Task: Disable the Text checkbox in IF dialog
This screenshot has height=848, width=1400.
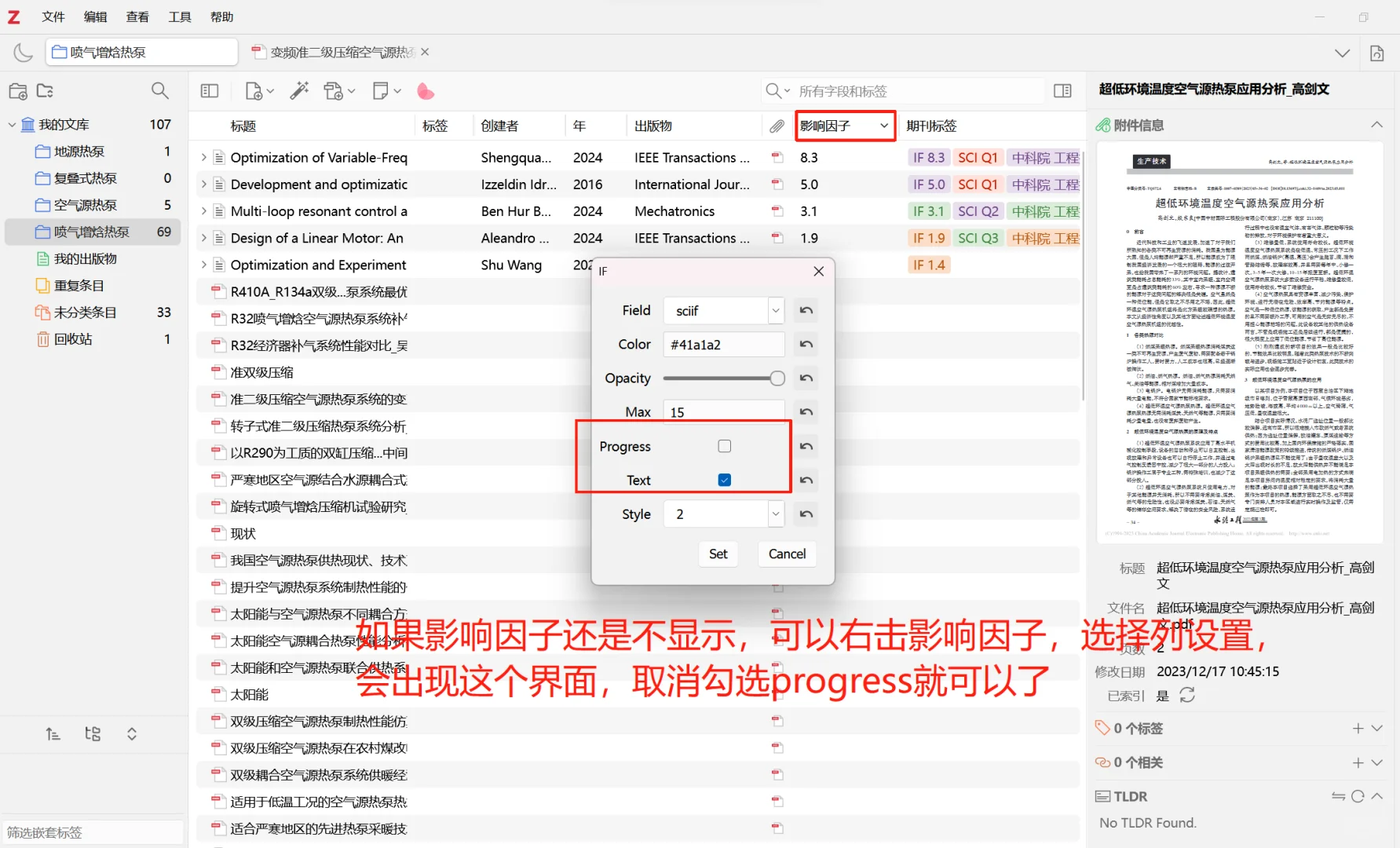Action: pos(723,480)
